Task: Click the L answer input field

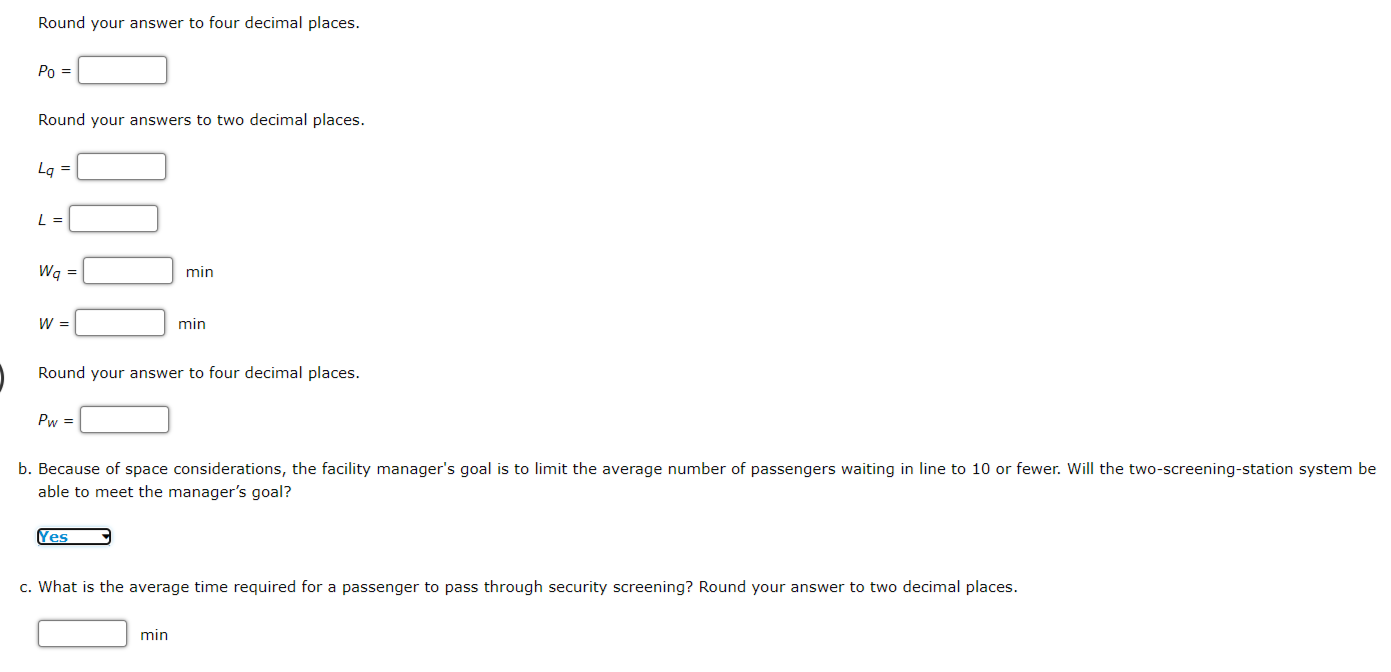Action: pos(113,217)
